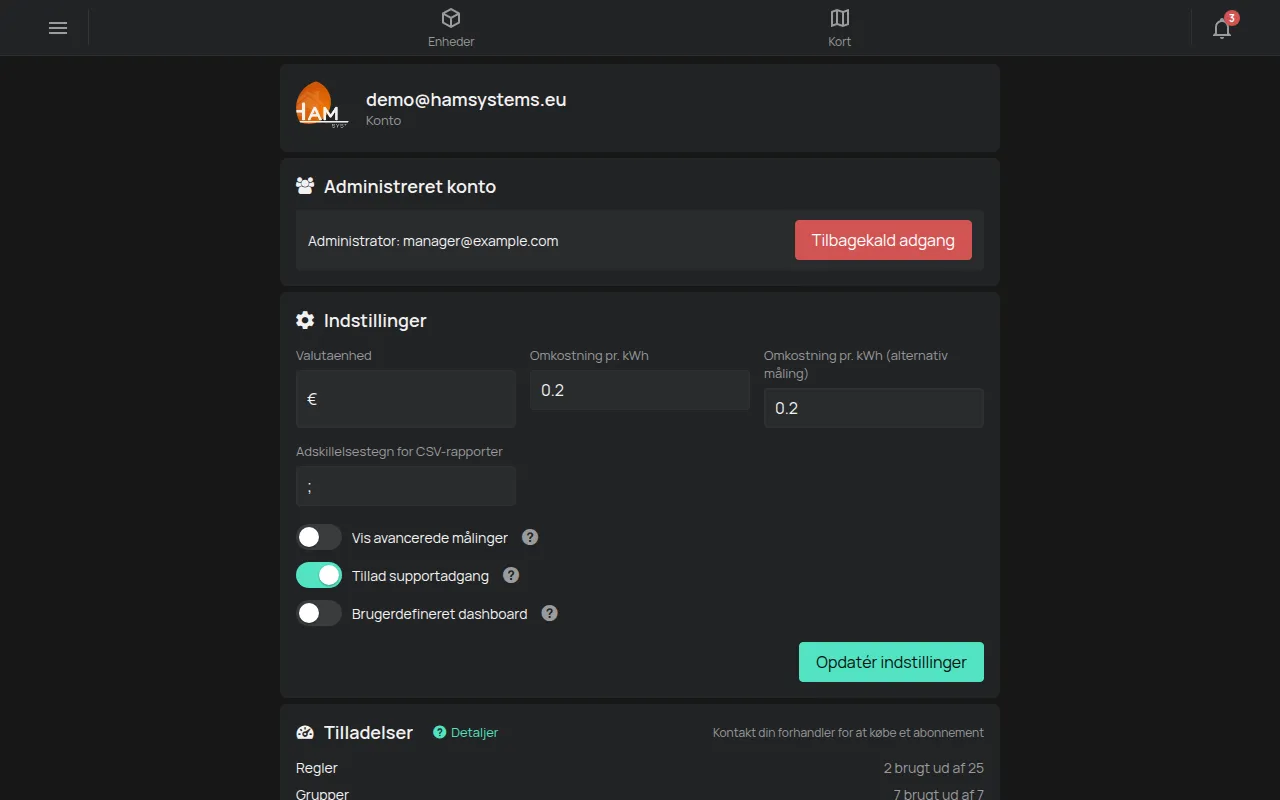Click the Administreret konto users icon

[305, 186]
